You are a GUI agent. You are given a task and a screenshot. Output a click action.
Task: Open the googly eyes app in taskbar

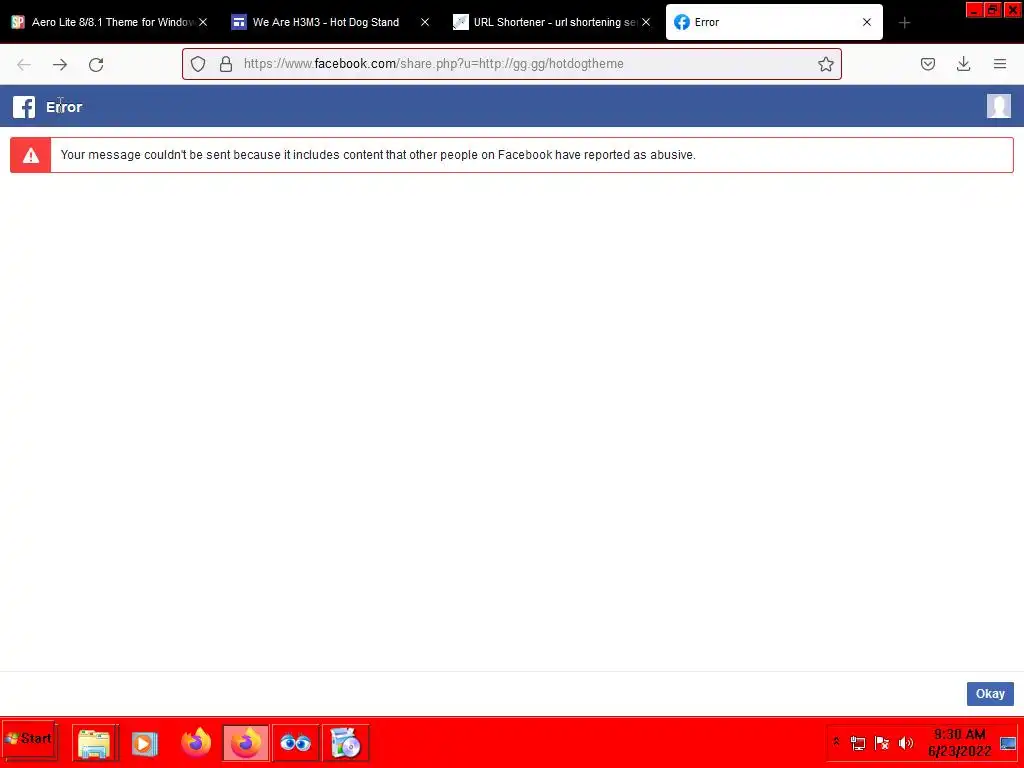(x=295, y=743)
